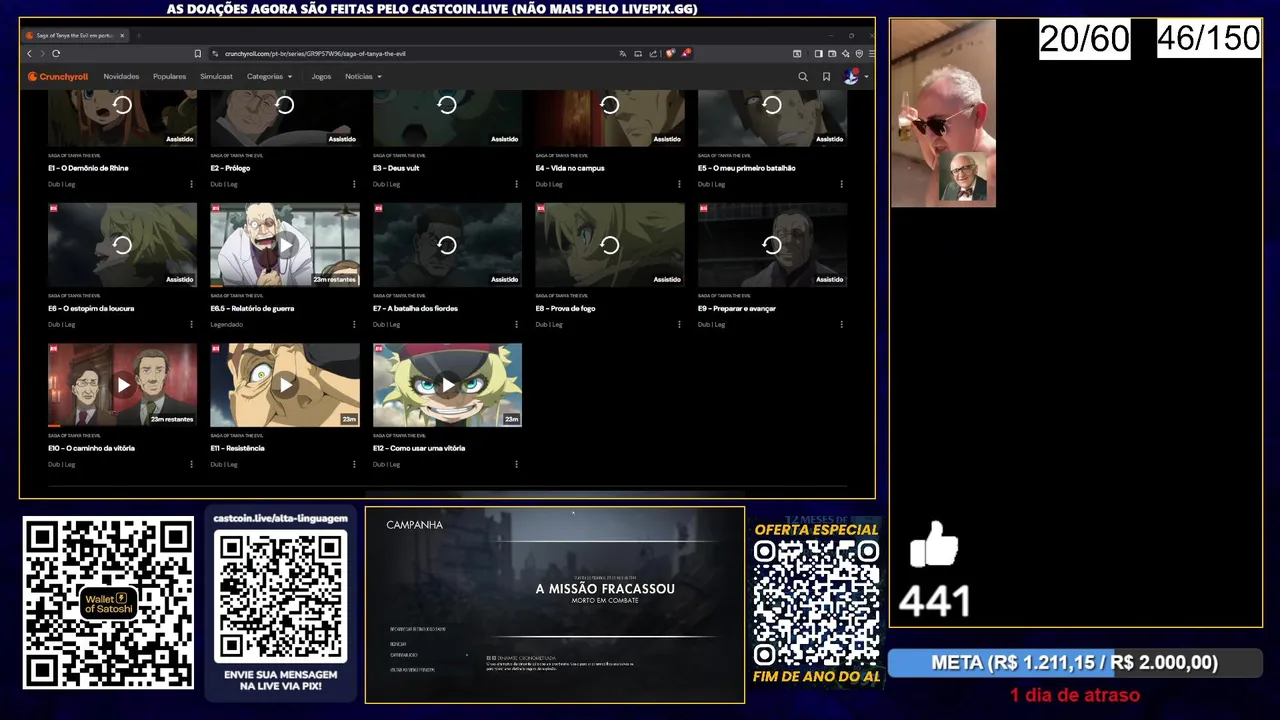Open the Brave Wallet icon
Image resolution: width=1280 pixels, height=720 pixels.
pyautogui.click(x=832, y=53)
